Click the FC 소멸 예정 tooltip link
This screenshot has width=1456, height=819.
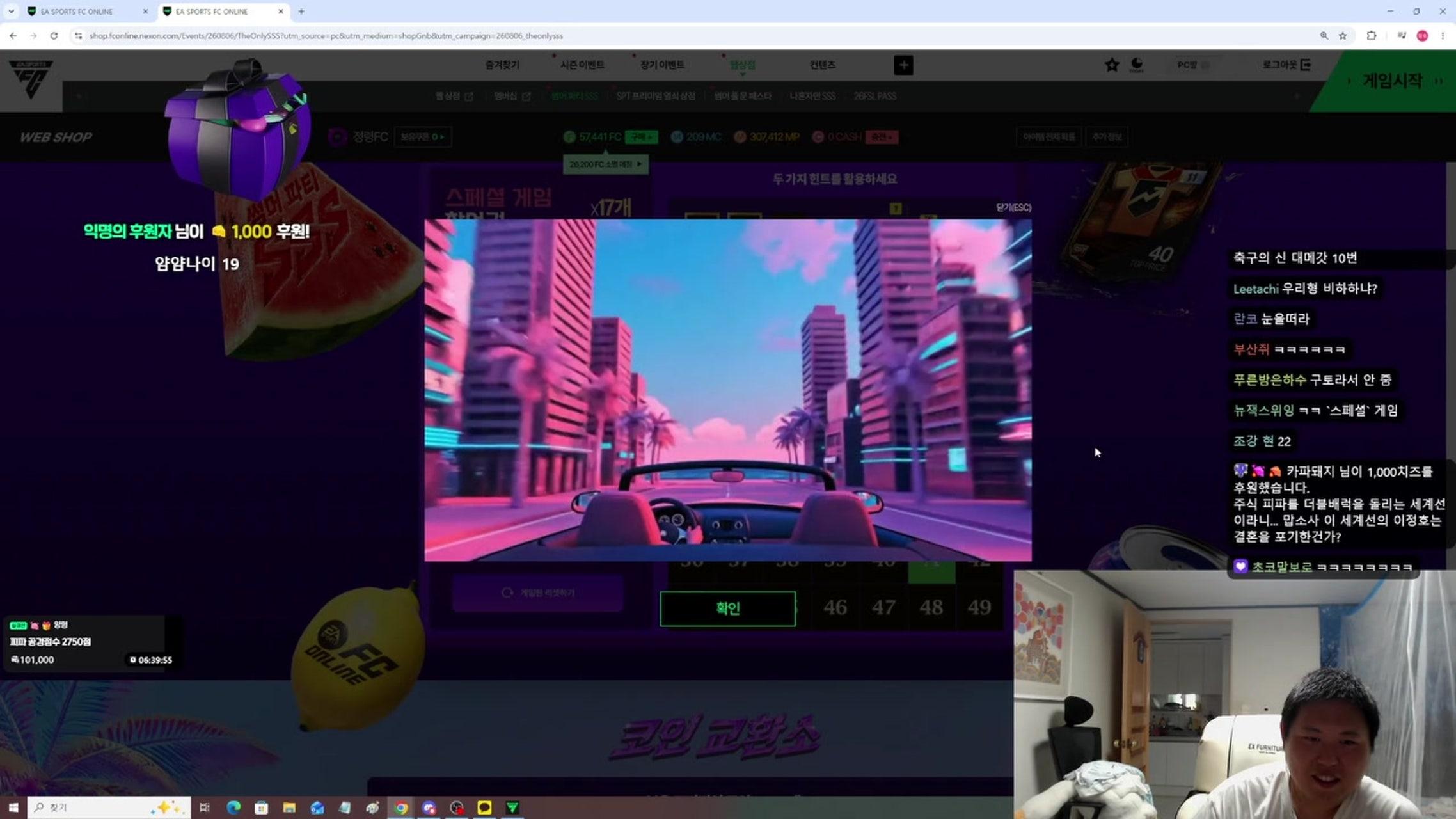[x=605, y=164]
